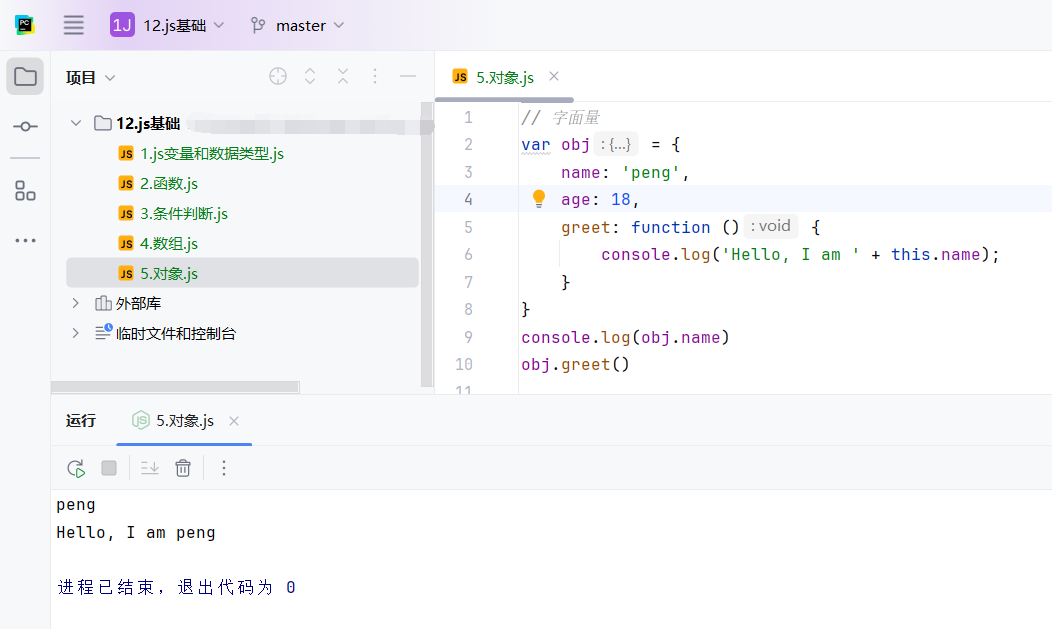Show more tool windows ellipsis
The image size is (1052, 629).
pos(25,240)
